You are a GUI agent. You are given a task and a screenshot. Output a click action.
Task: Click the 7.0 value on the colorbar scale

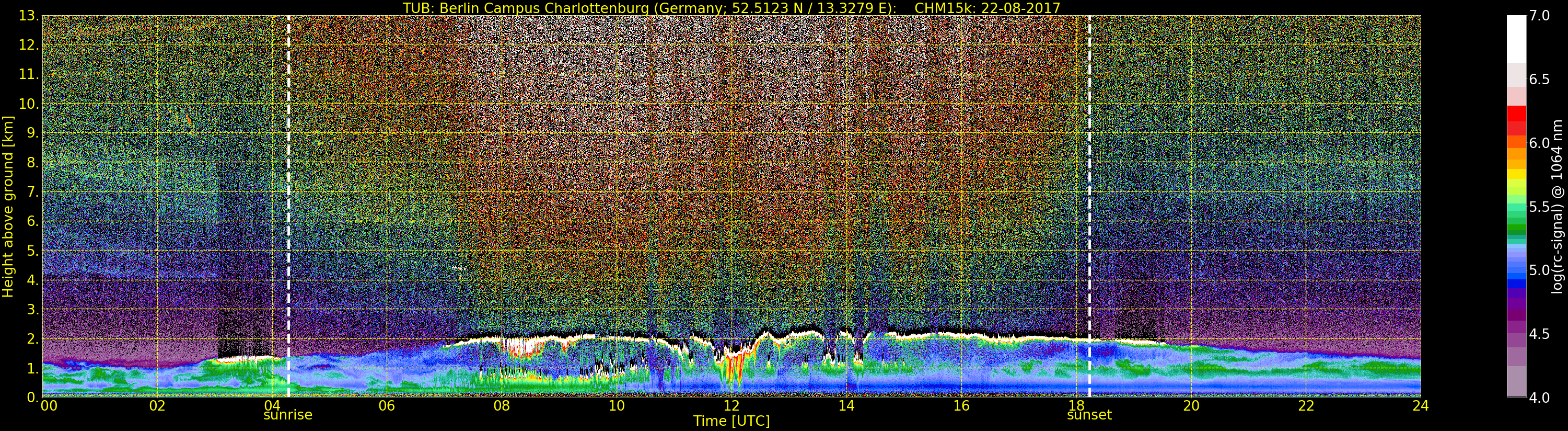[x=1539, y=16]
